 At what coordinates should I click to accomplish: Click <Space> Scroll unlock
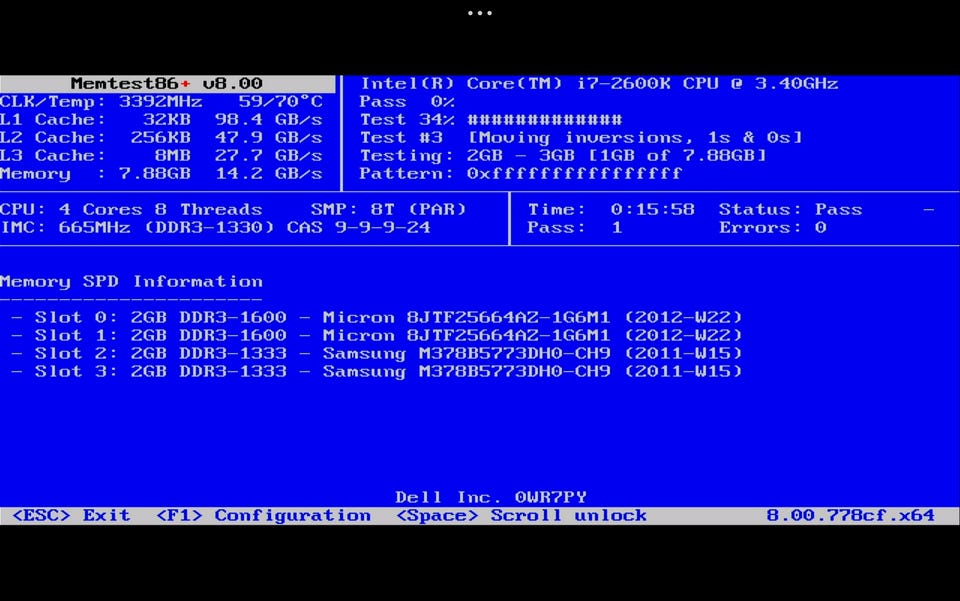point(522,515)
